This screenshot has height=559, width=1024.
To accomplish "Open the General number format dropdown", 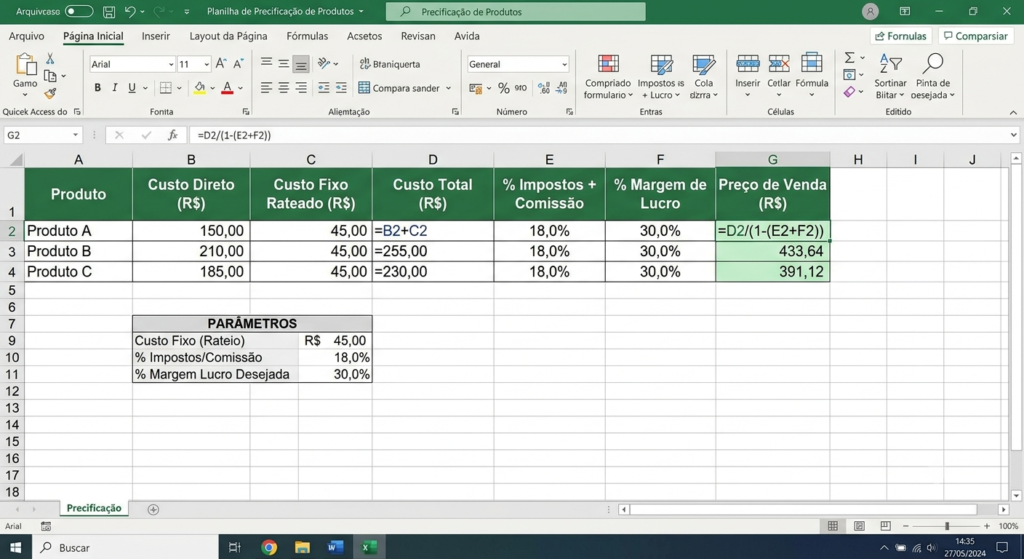I will pos(564,64).
